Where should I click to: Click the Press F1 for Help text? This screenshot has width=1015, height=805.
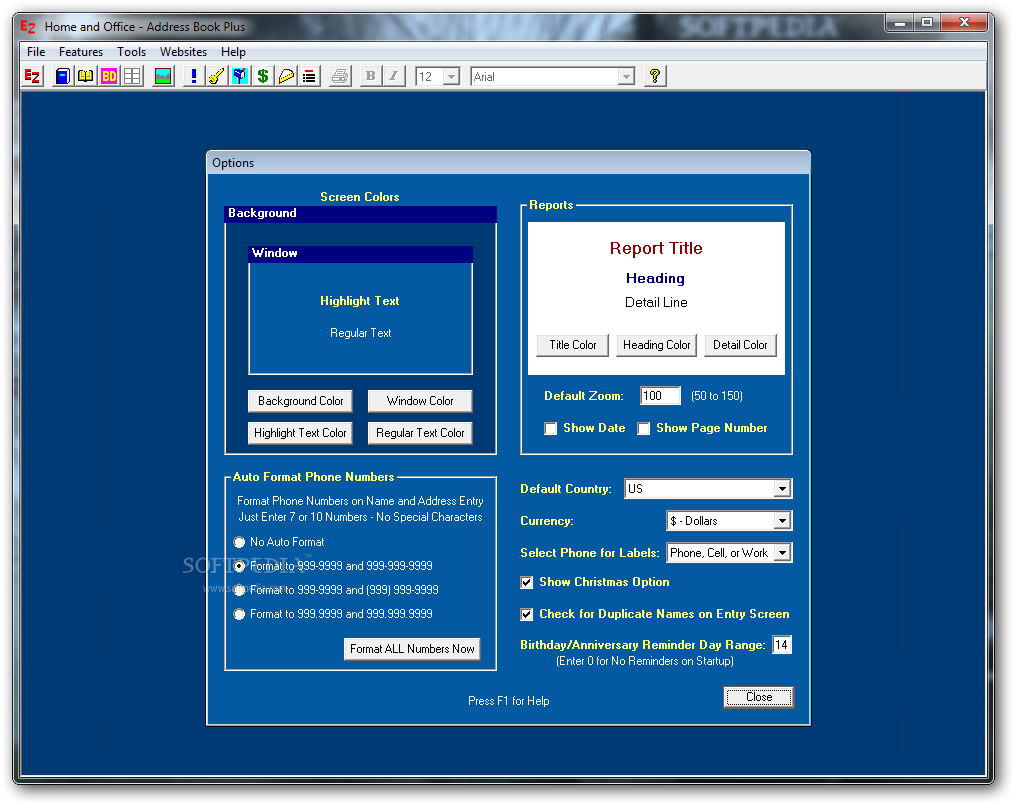click(x=509, y=701)
